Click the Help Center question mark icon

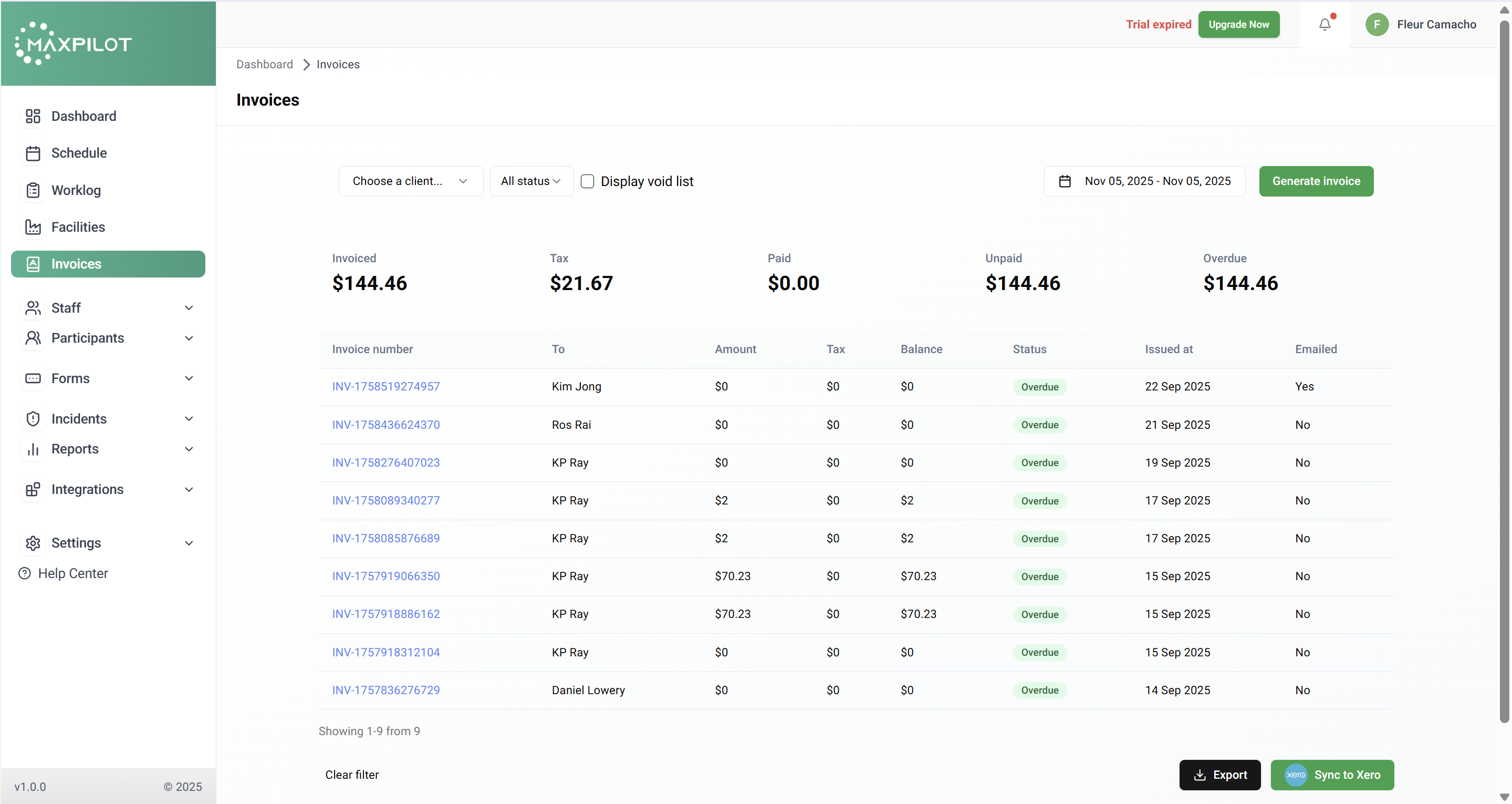[25, 574]
